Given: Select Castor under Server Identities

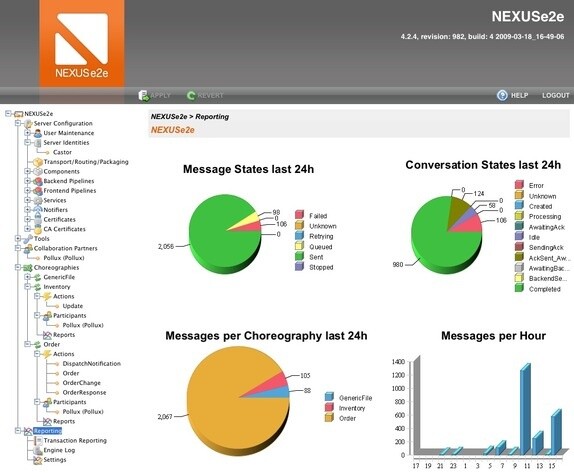Looking at the screenshot, I should (62, 152).
